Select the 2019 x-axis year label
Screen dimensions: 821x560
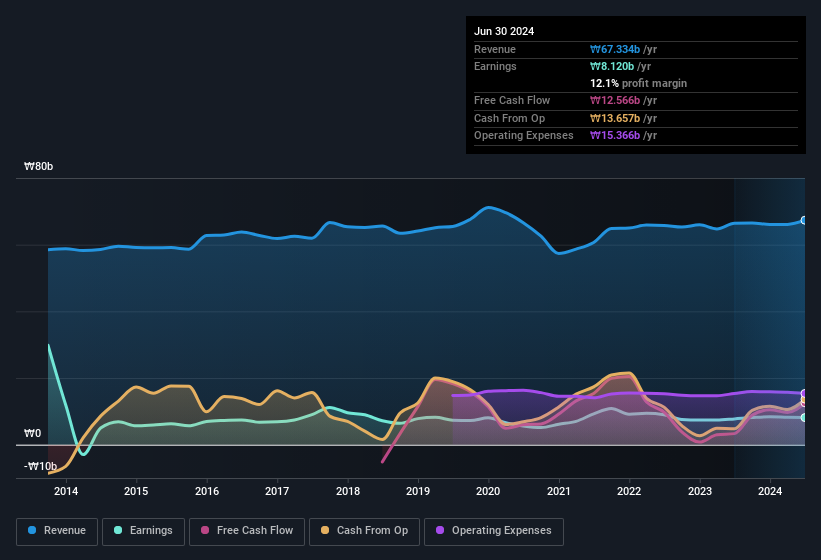coord(418,491)
